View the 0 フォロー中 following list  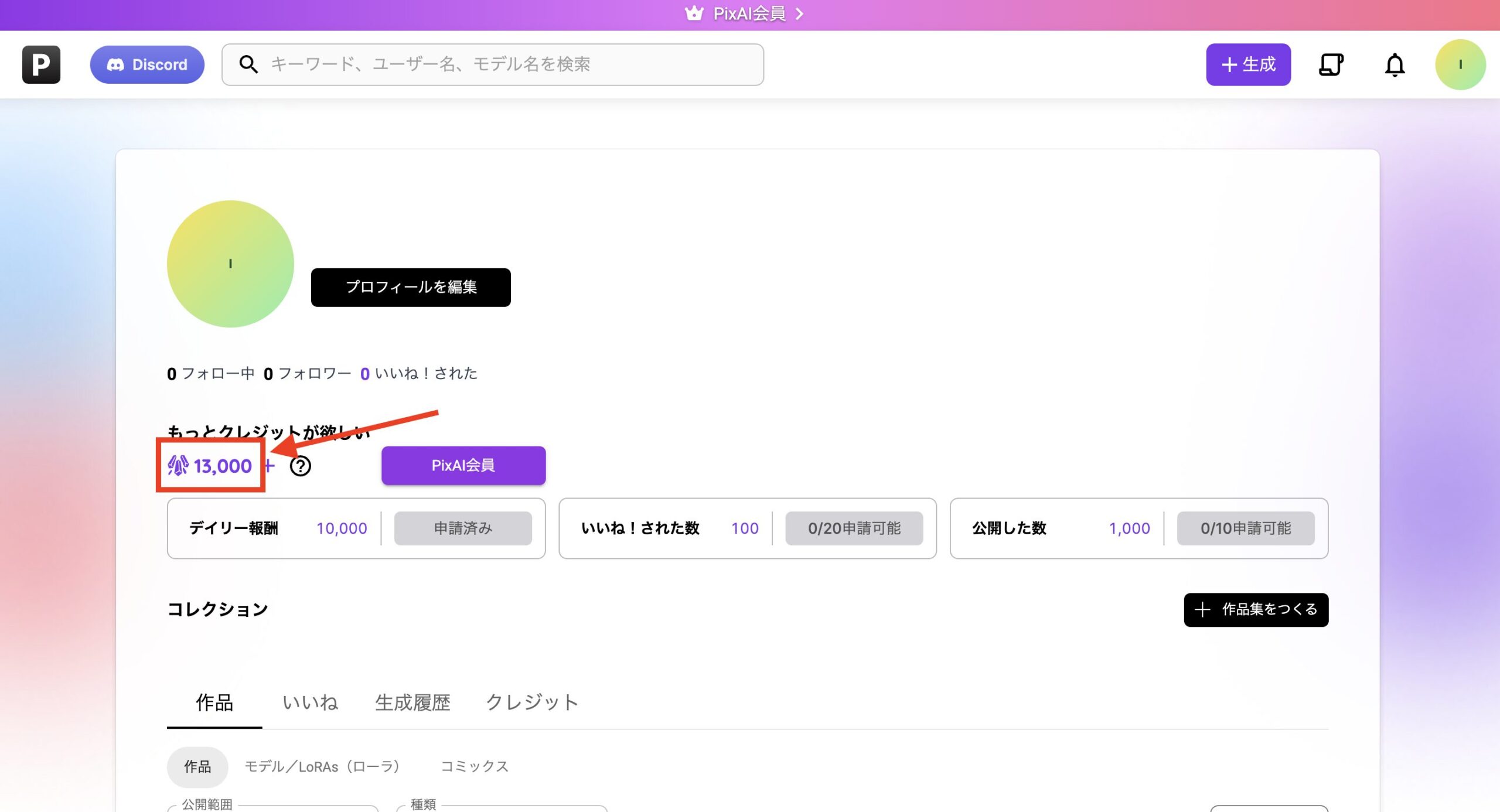tap(211, 374)
